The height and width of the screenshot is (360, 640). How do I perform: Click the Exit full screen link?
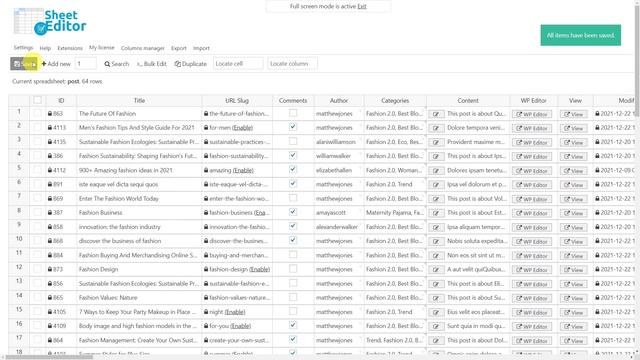(362, 6)
